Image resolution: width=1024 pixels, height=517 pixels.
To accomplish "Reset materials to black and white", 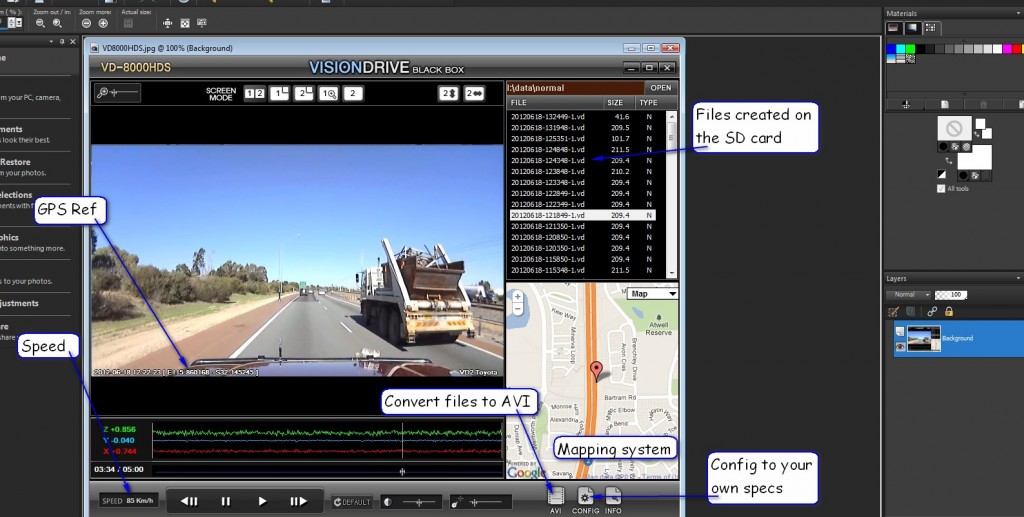I will [941, 174].
